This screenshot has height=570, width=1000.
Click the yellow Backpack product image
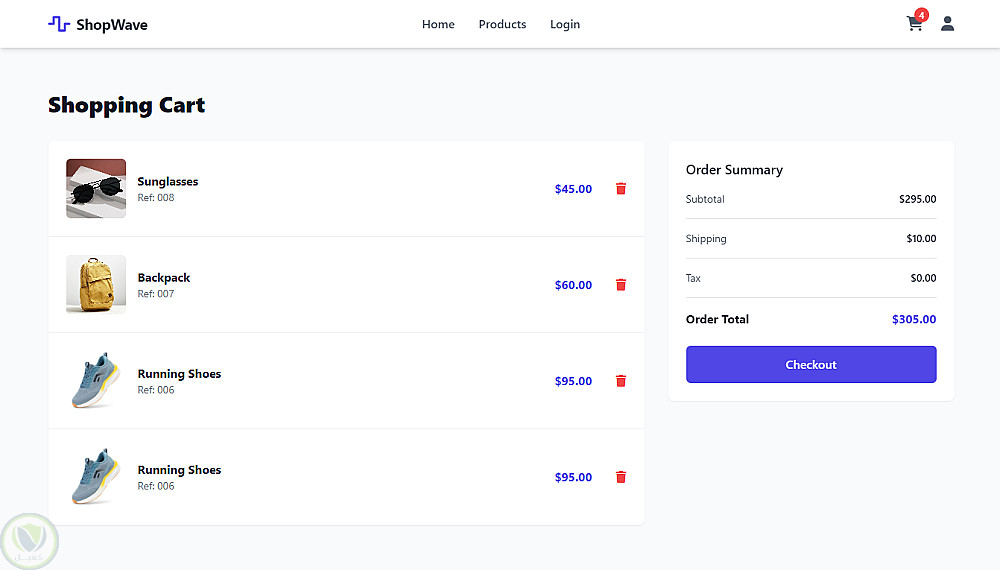point(96,284)
